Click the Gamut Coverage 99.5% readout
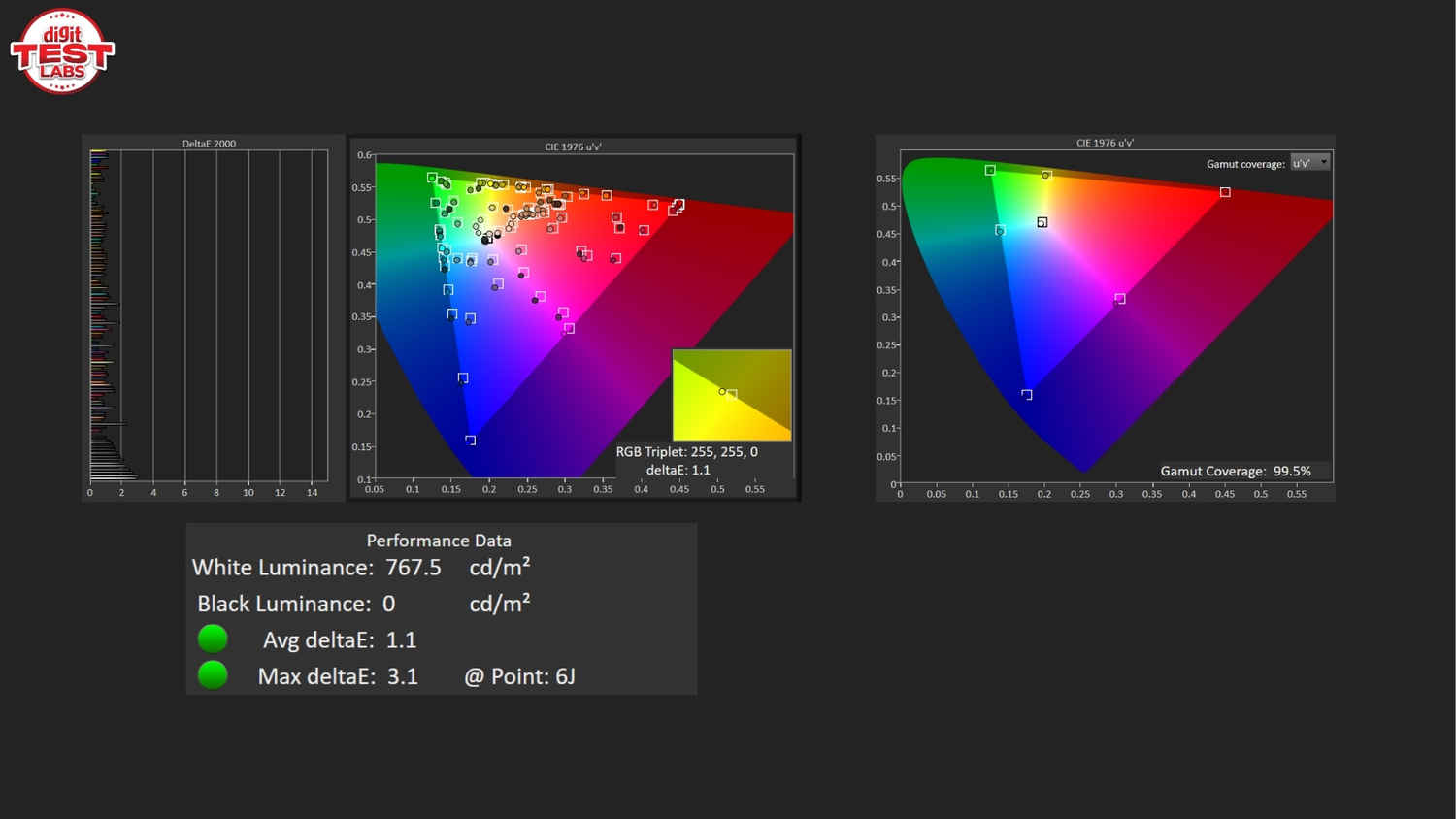Image resolution: width=1456 pixels, height=819 pixels. point(1235,471)
